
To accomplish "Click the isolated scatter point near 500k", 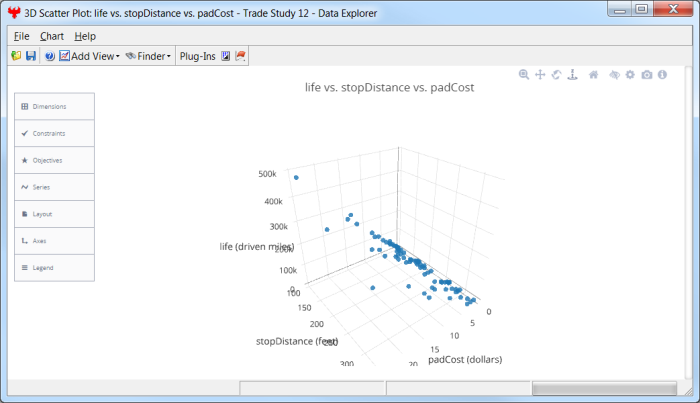I will coord(296,177).
